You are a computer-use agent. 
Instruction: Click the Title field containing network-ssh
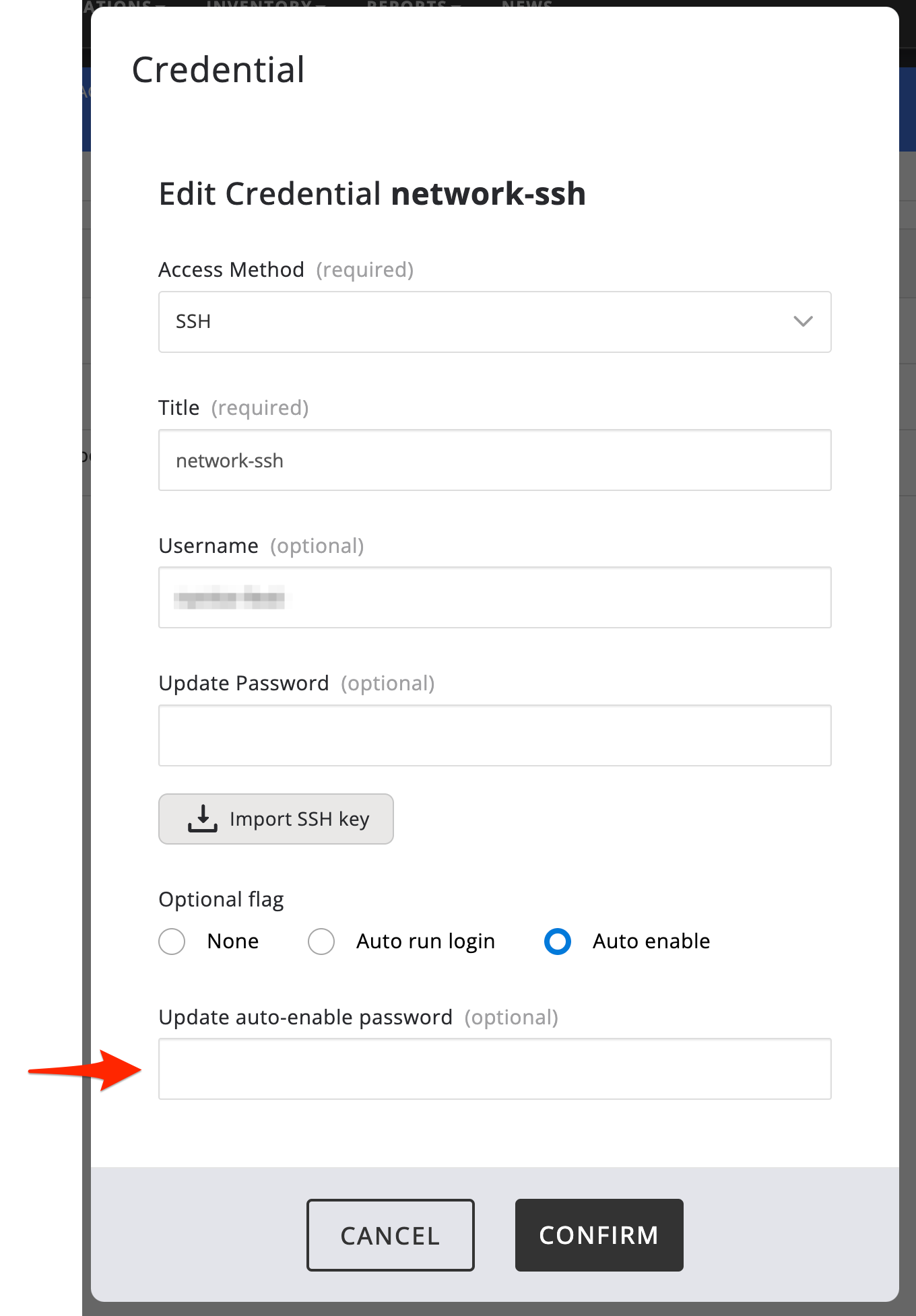(x=494, y=461)
